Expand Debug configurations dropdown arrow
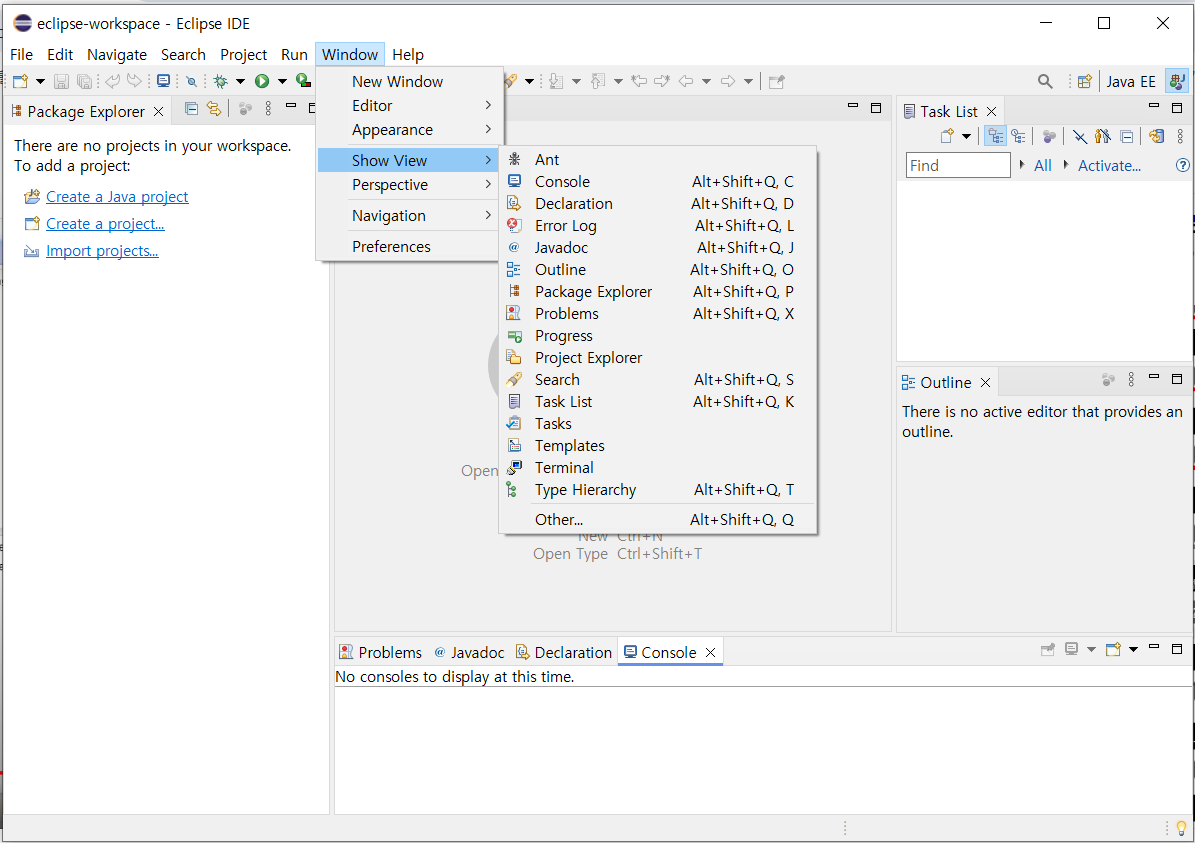This screenshot has width=1195, height=843. (240, 82)
